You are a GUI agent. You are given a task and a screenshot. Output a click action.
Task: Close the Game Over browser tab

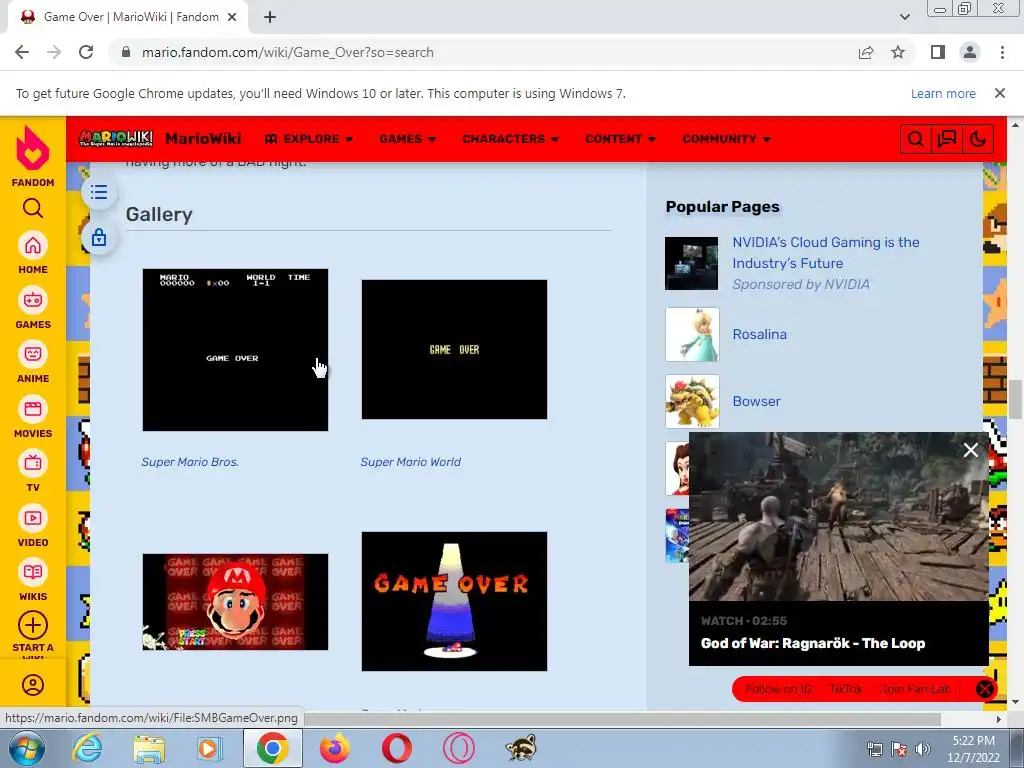232,17
